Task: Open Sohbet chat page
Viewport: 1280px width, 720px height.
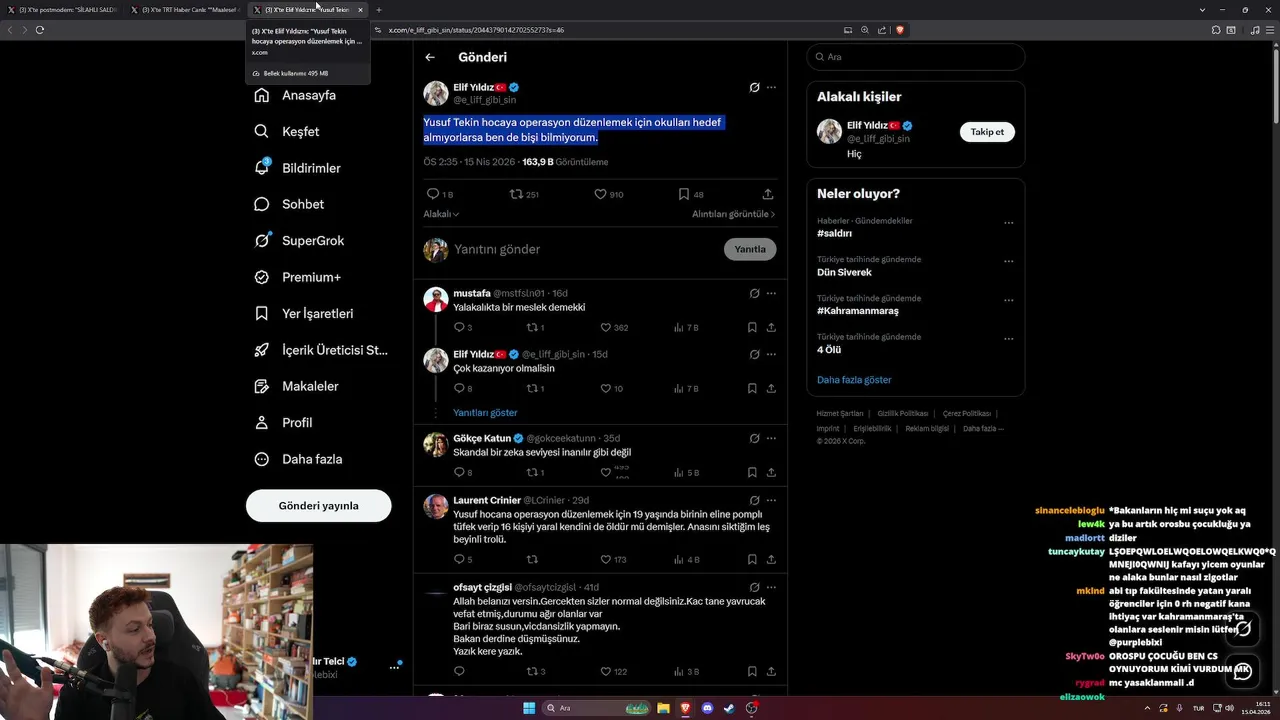Action: 290,204
